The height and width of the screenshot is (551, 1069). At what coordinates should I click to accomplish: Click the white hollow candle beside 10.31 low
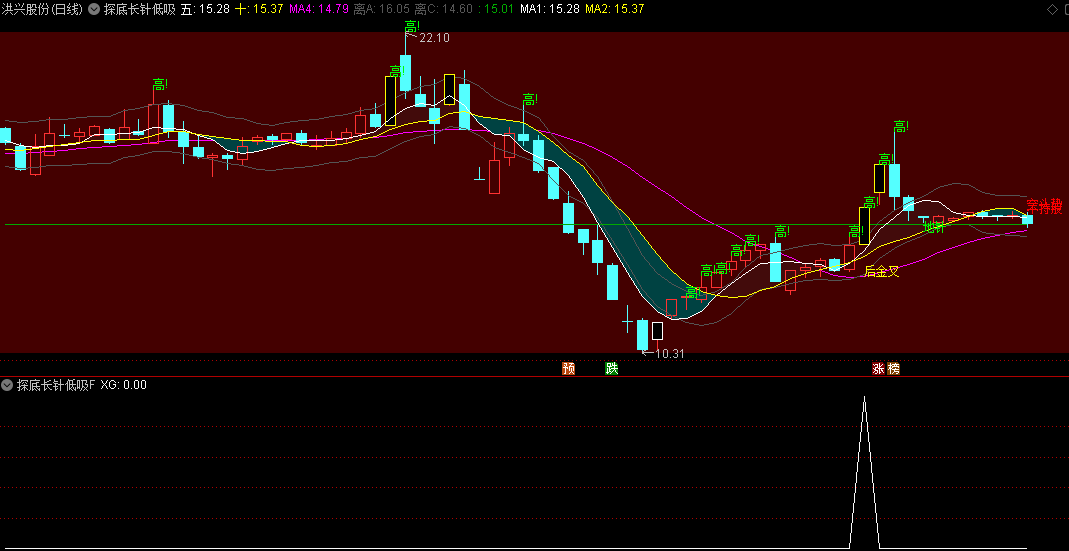[657, 331]
